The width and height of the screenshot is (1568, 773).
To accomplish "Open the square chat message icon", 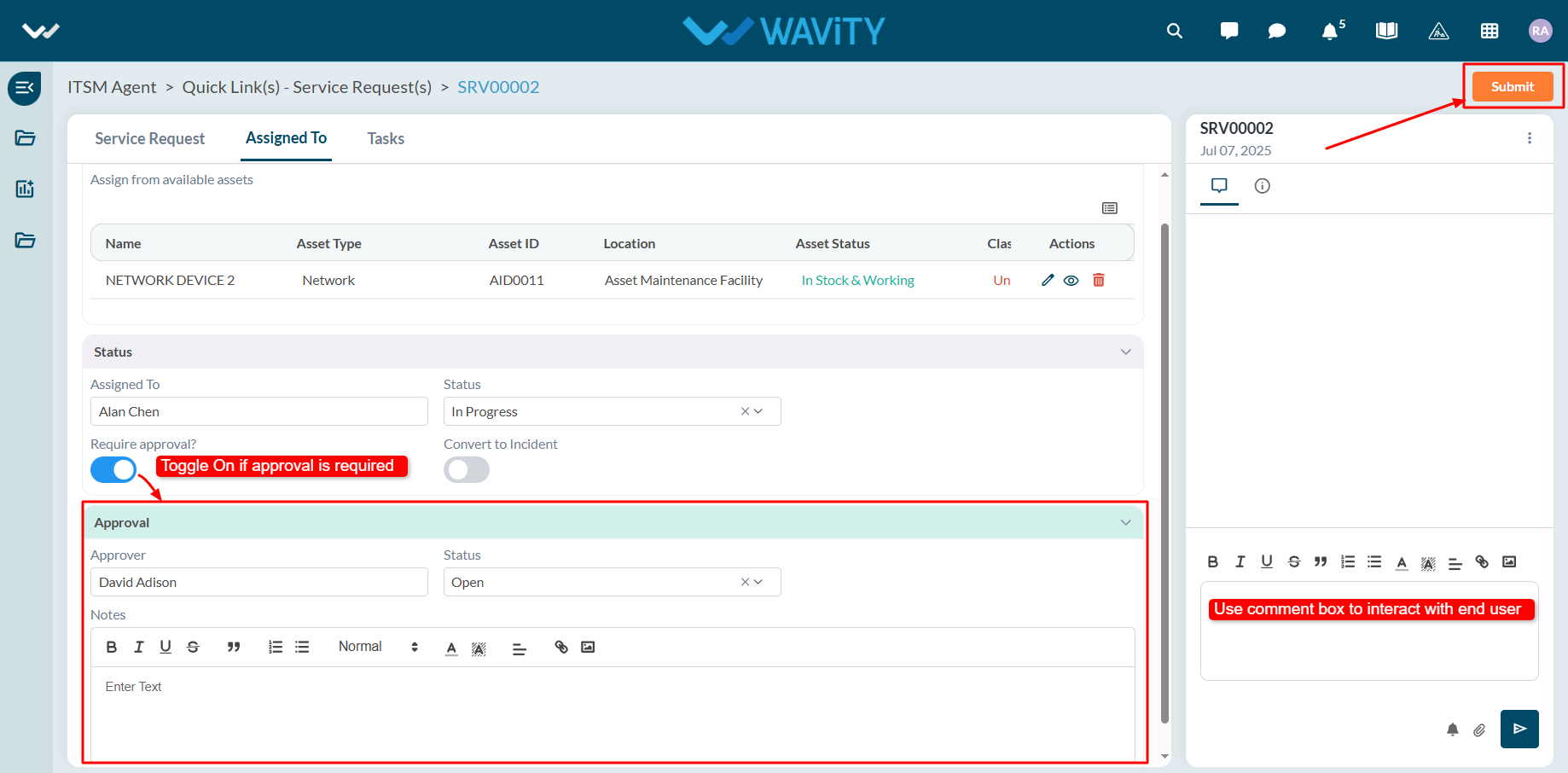I will (x=1229, y=31).
